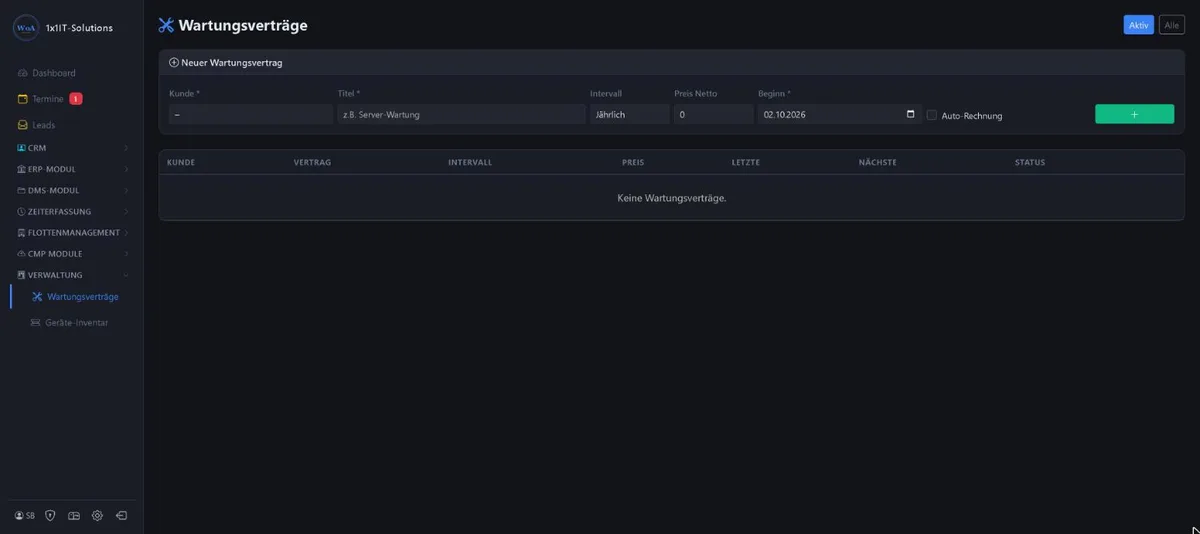Click the wrench icon next to the Wartungsverträge title
Image resolution: width=1200 pixels, height=534 pixels.
[x=166, y=25]
